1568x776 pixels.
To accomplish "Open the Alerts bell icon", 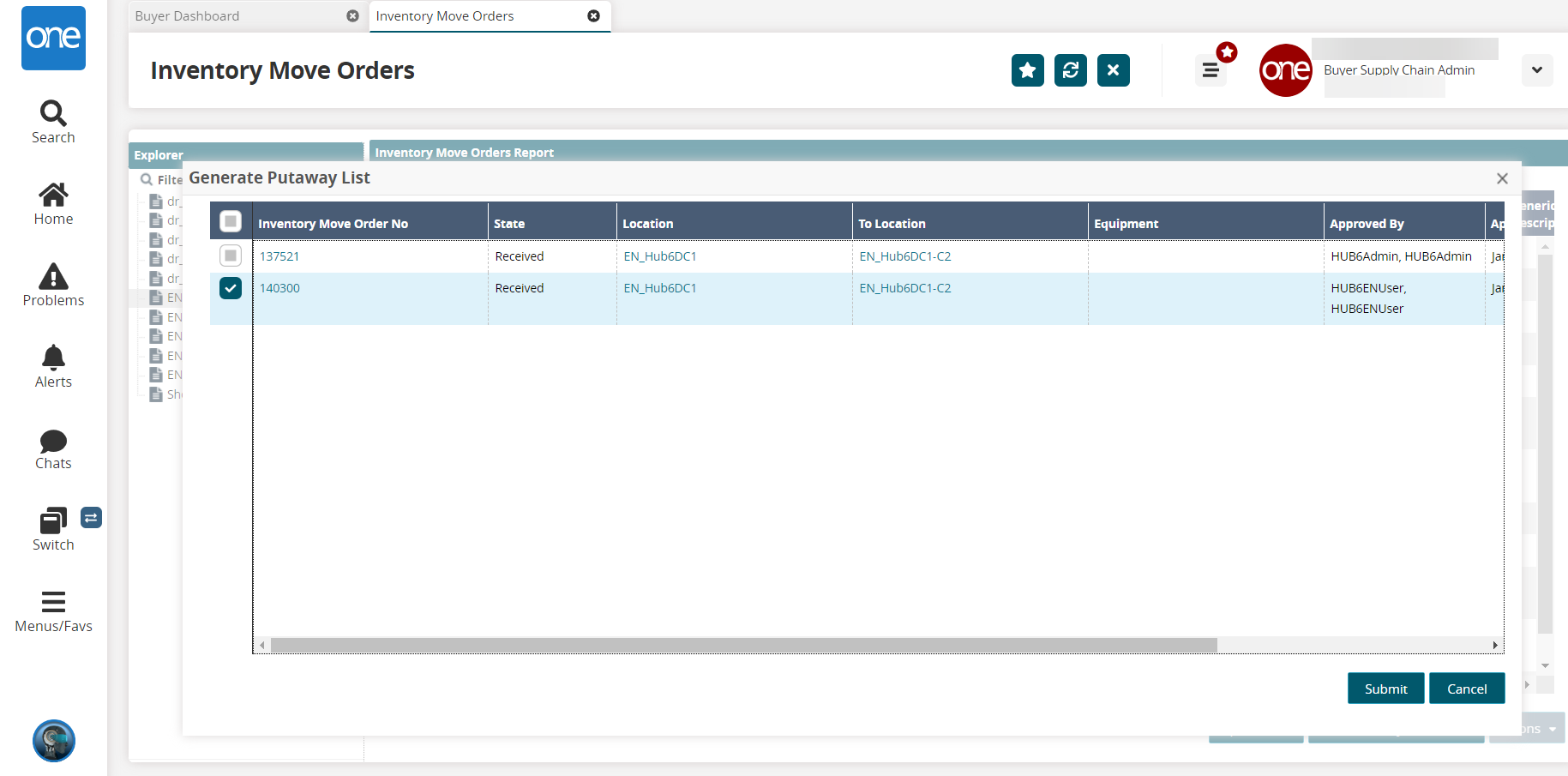I will [x=53, y=358].
